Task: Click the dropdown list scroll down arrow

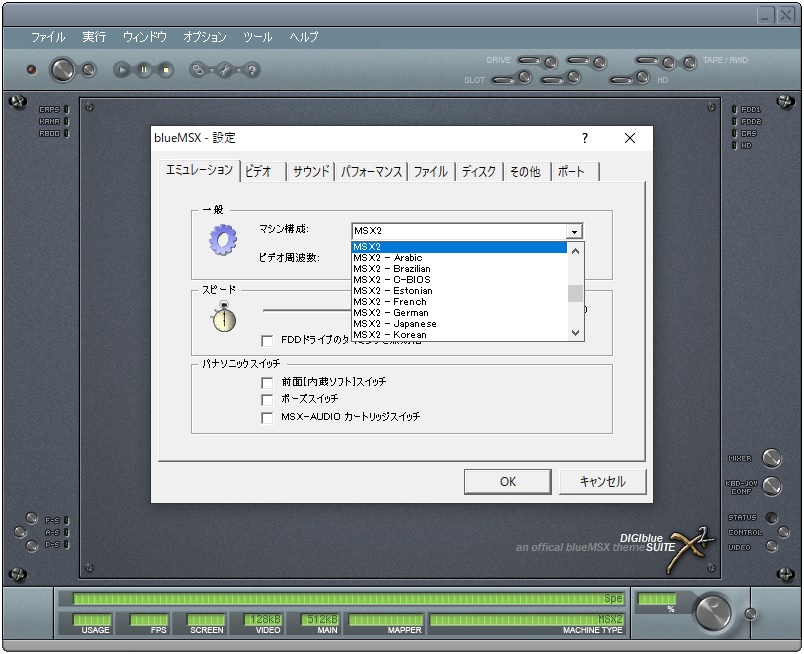Action: [575, 332]
